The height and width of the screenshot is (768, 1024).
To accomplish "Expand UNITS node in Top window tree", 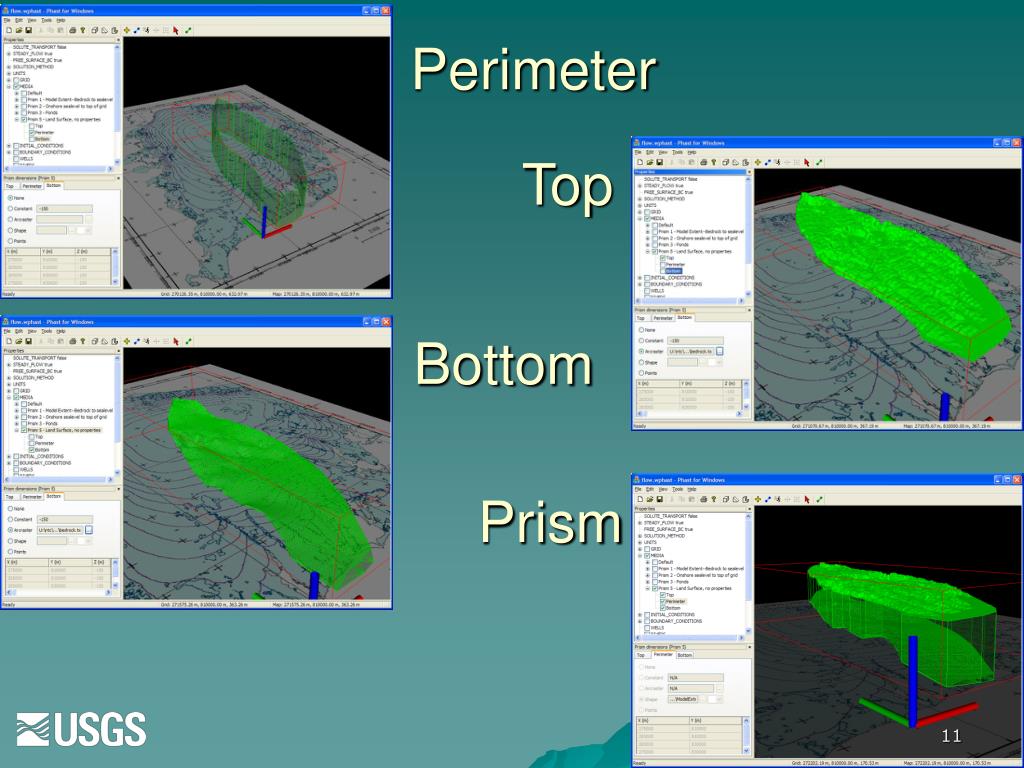I will (639, 205).
